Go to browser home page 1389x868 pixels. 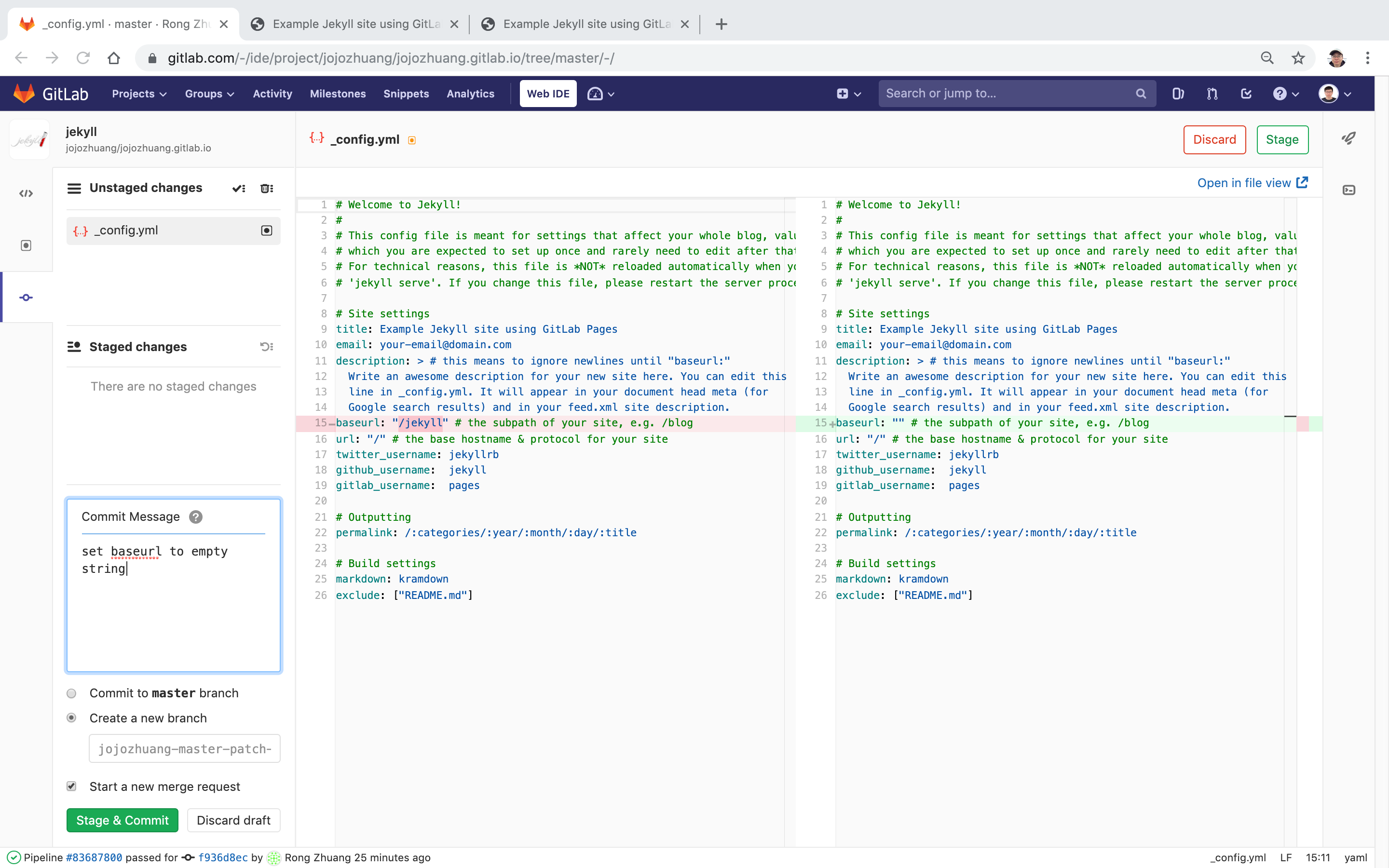tap(114, 58)
